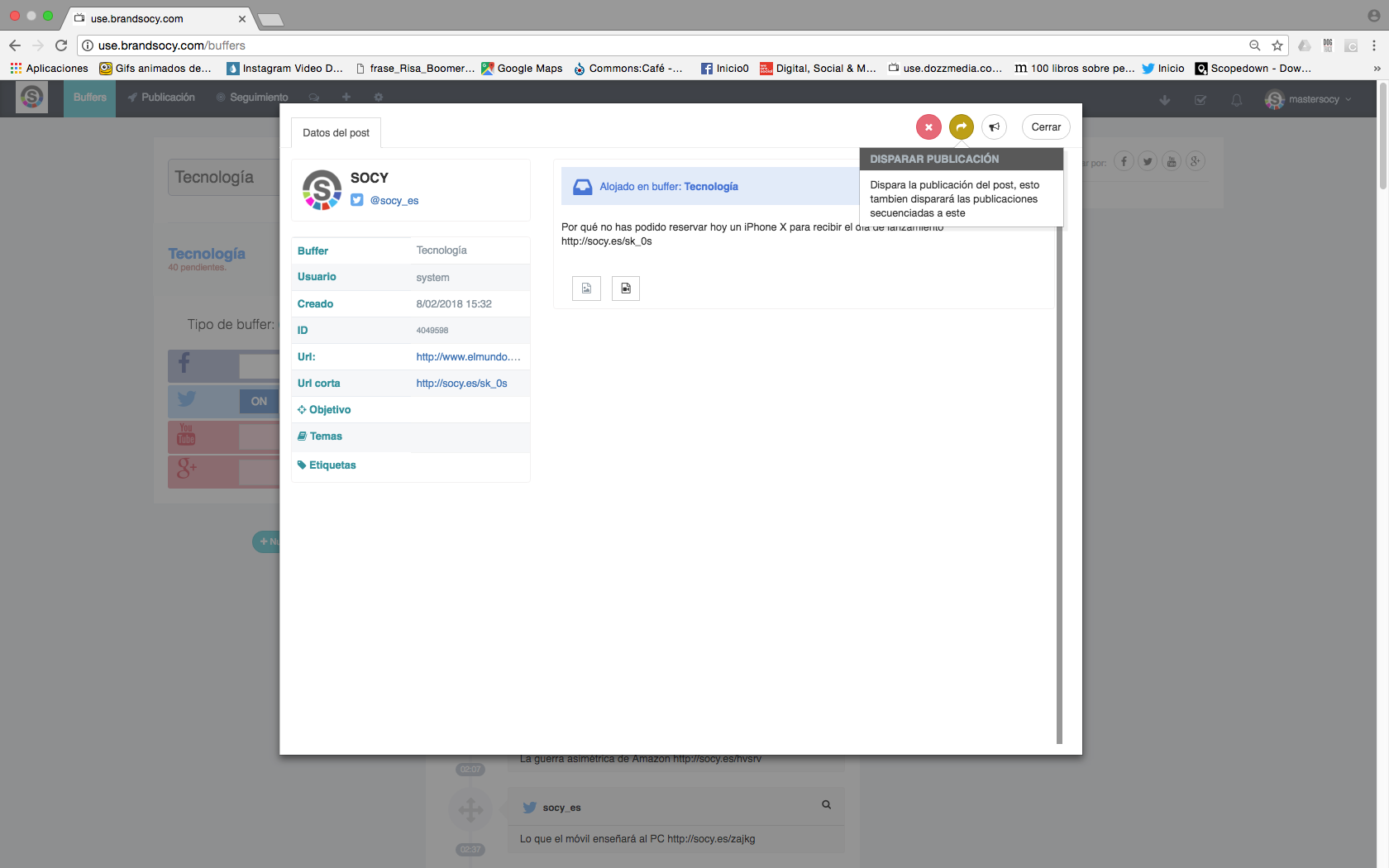Filter by Facebook circle icon
The height and width of the screenshot is (868, 1389).
tap(1124, 161)
